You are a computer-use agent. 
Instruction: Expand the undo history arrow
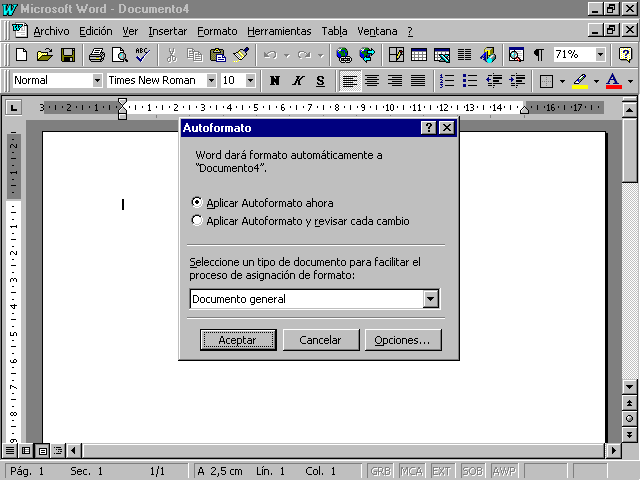pos(287,55)
